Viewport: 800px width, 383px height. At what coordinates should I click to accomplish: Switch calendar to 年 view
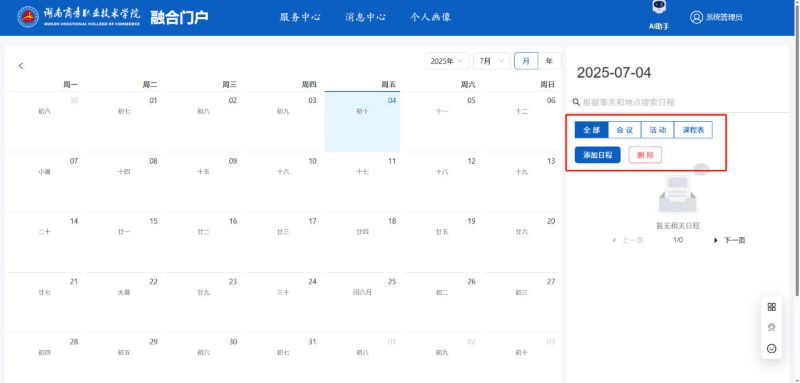(549, 61)
